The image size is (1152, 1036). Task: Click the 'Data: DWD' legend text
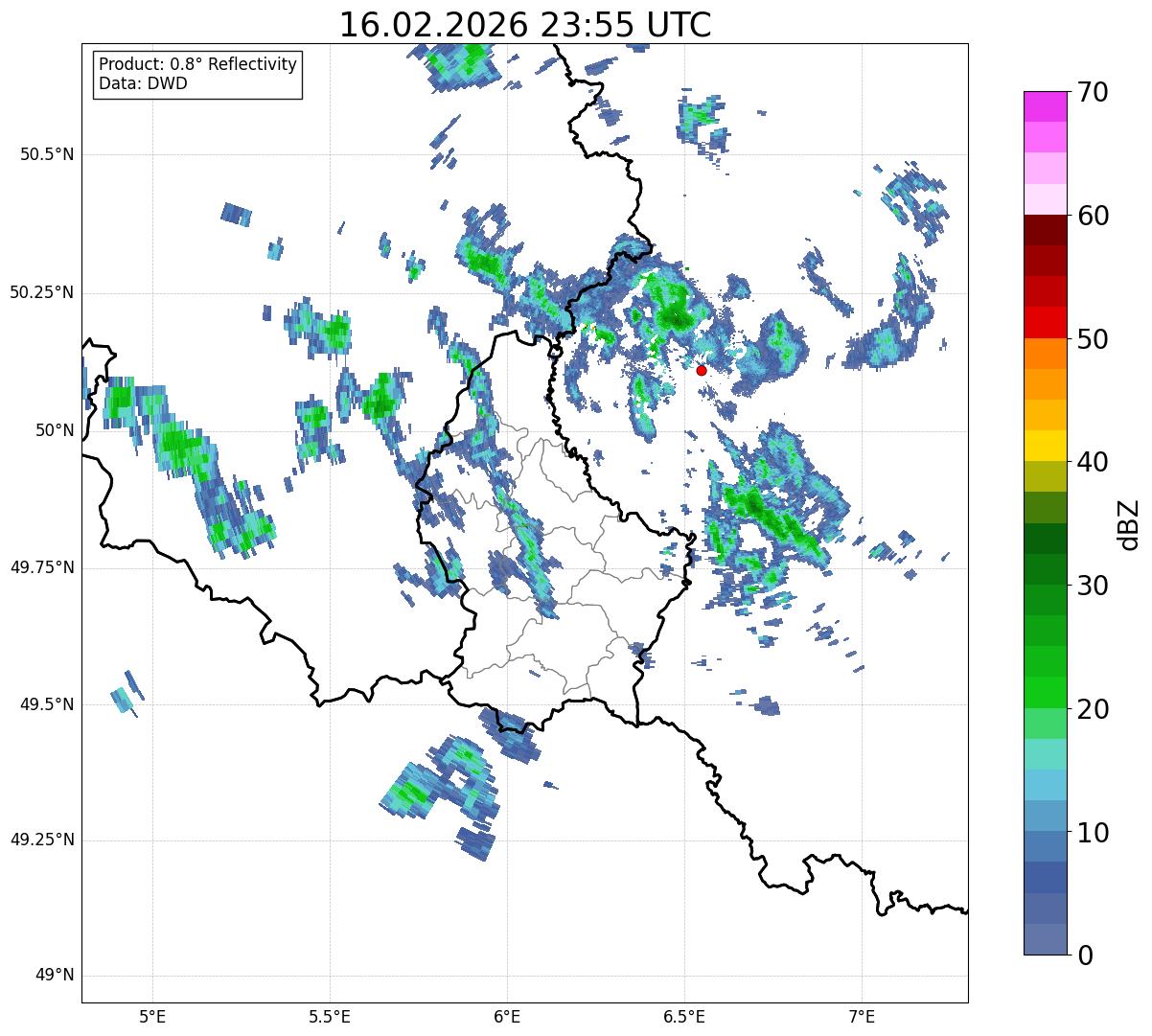coord(143,83)
